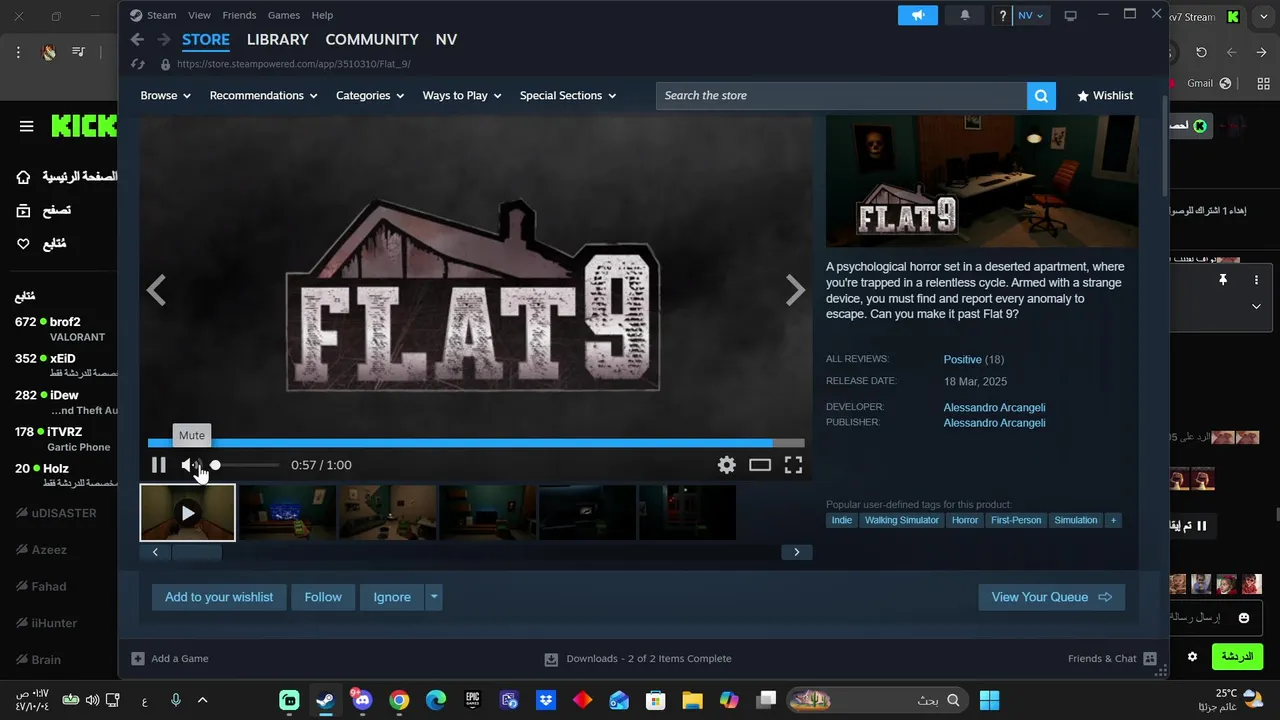Viewport: 1280px width, 720px height.
Task: Expand the Ignore options dropdown arrow
Action: (434, 597)
